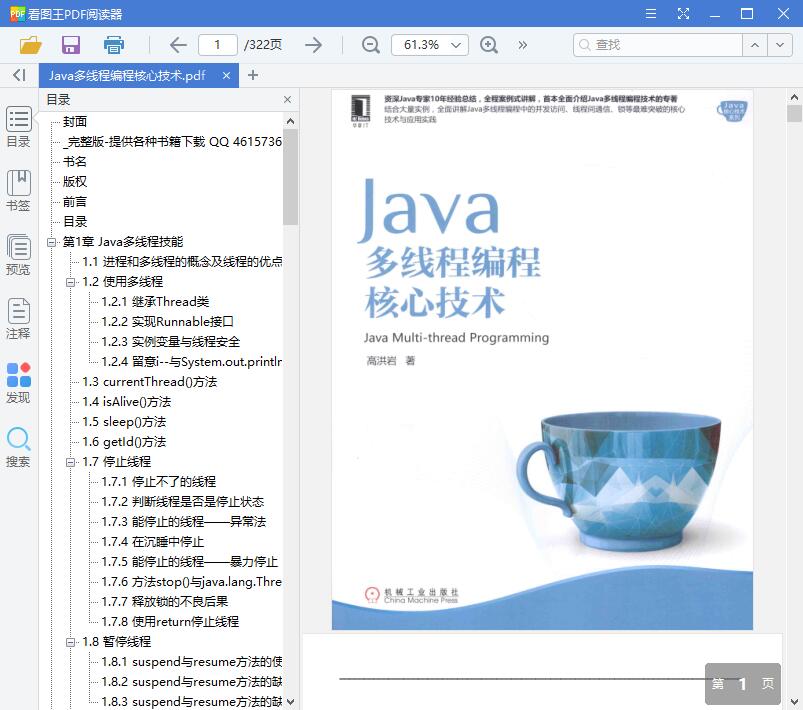Select outline item 1.7.2 判断线程是否是停止状态

(x=183, y=502)
